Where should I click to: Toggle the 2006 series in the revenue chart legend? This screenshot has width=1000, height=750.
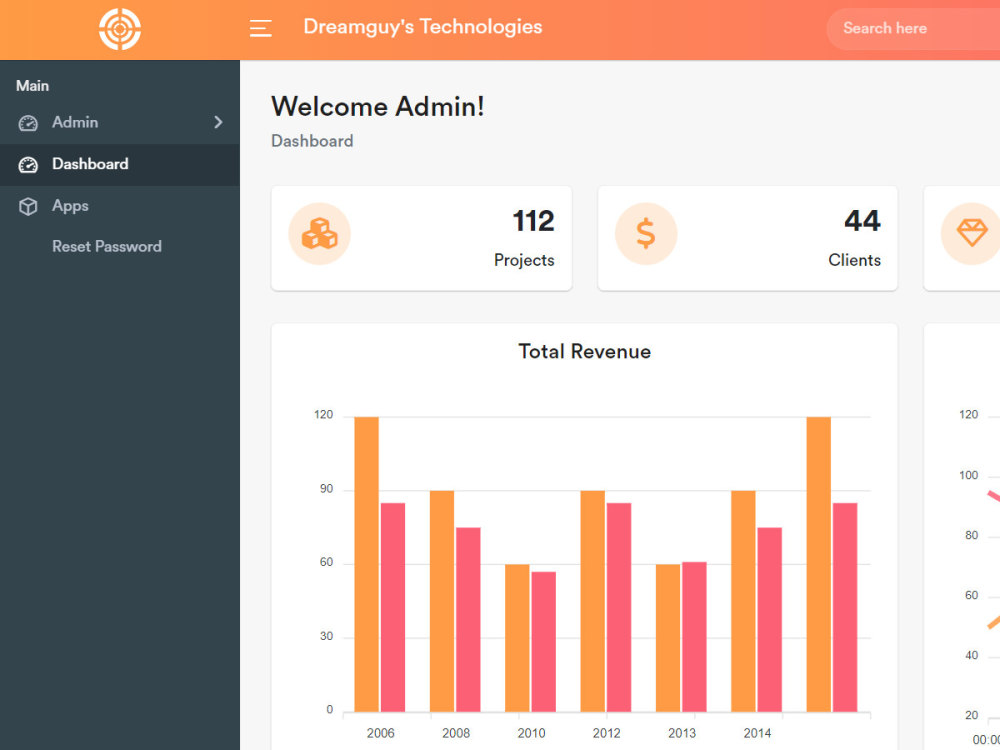coord(380,733)
